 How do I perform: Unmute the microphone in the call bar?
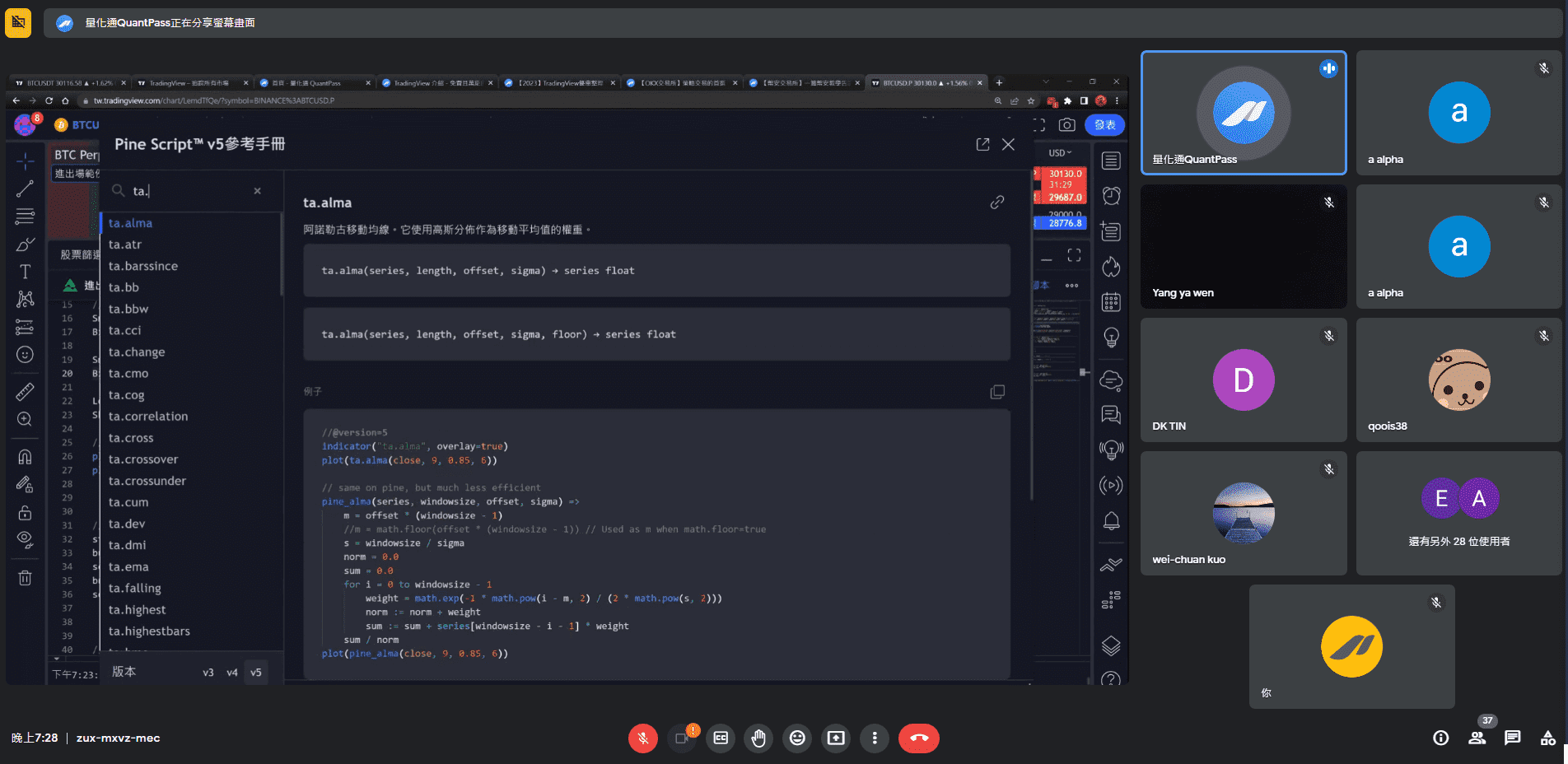[643, 738]
